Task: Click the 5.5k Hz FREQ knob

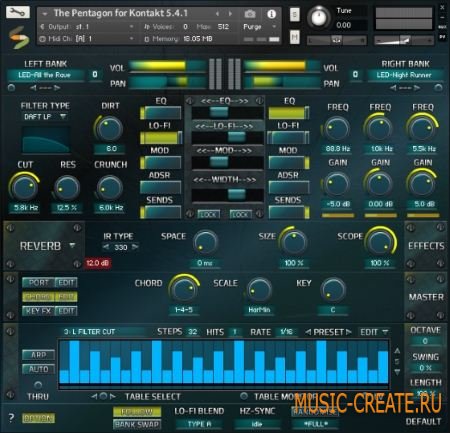Action: click(422, 129)
